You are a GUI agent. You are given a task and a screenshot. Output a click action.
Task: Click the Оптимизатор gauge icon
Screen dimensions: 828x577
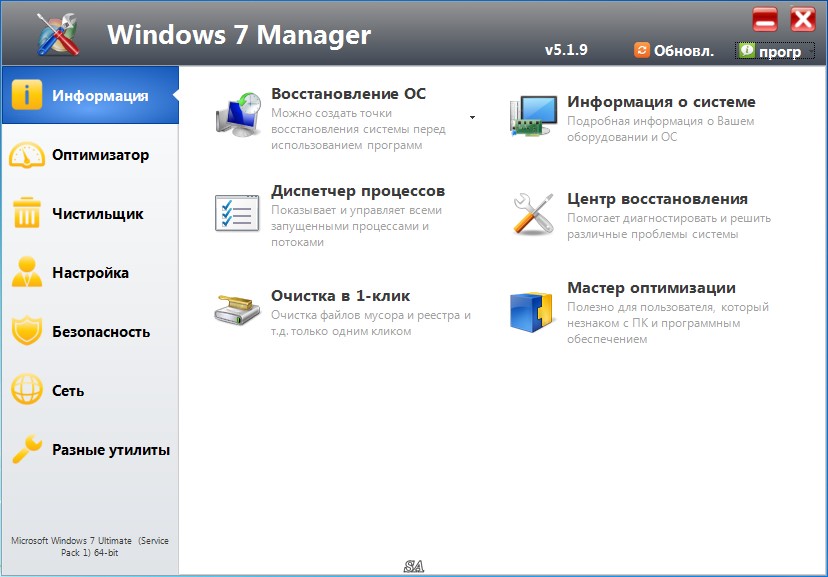tap(26, 155)
